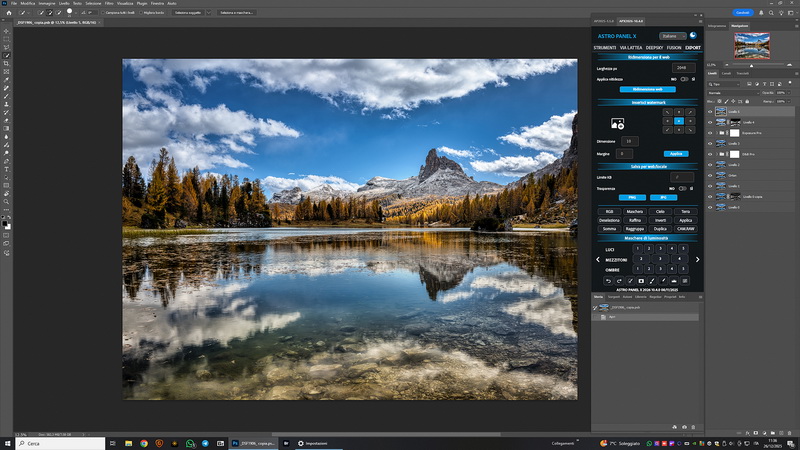Screen dimensions: 800x450
Task: Toggle the Trasparenza switch
Action: (x=682, y=187)
